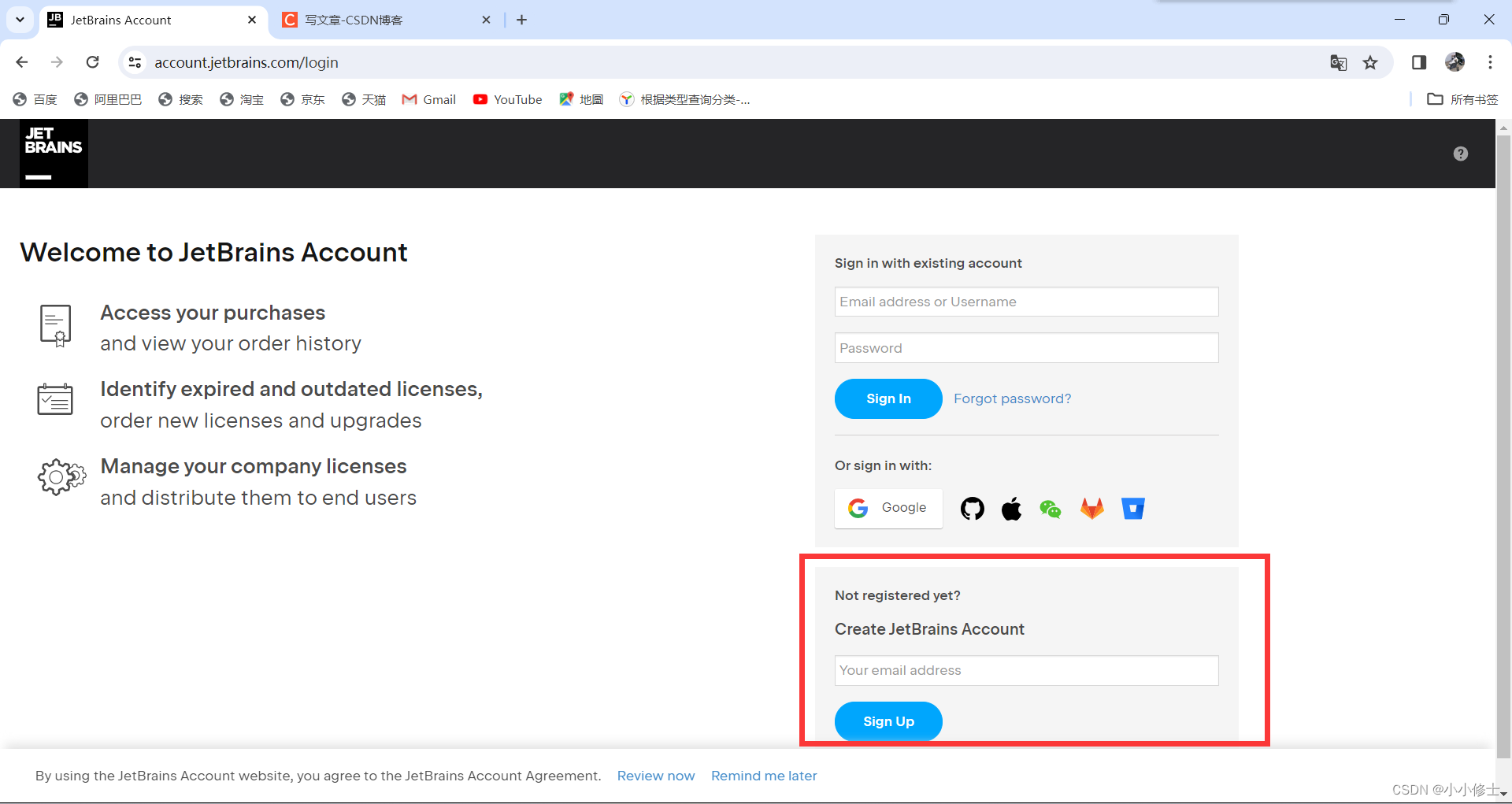
Task: Click the scrollbar up arrow
Action: pyautogui.click(x=1503, y=126)
